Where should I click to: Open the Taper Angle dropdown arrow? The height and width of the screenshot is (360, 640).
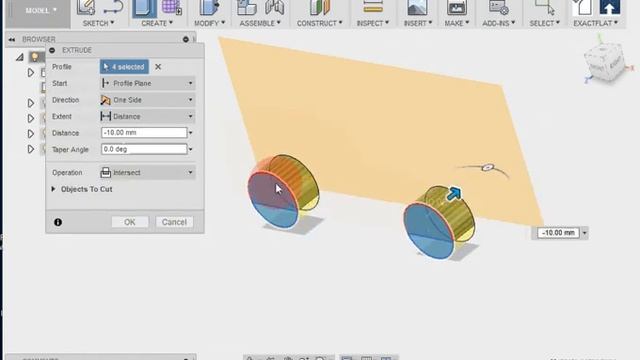click(191, 149)
